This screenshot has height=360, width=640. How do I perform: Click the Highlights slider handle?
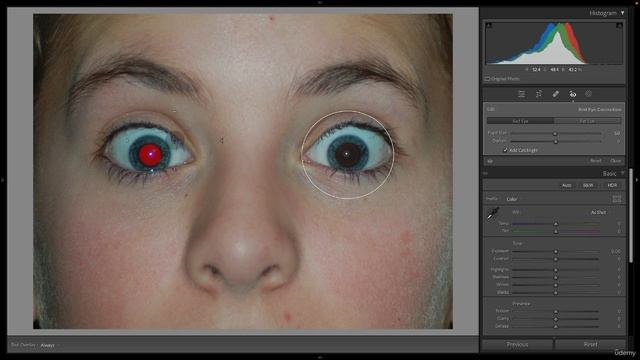coord(556,270)
